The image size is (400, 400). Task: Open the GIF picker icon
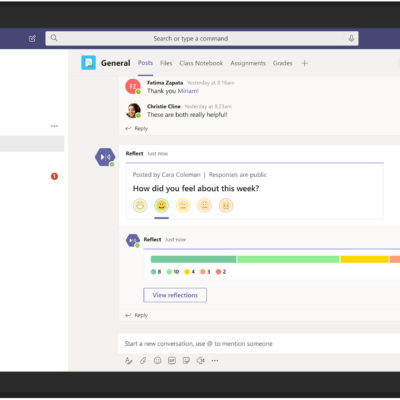click(x=172, y=361)
